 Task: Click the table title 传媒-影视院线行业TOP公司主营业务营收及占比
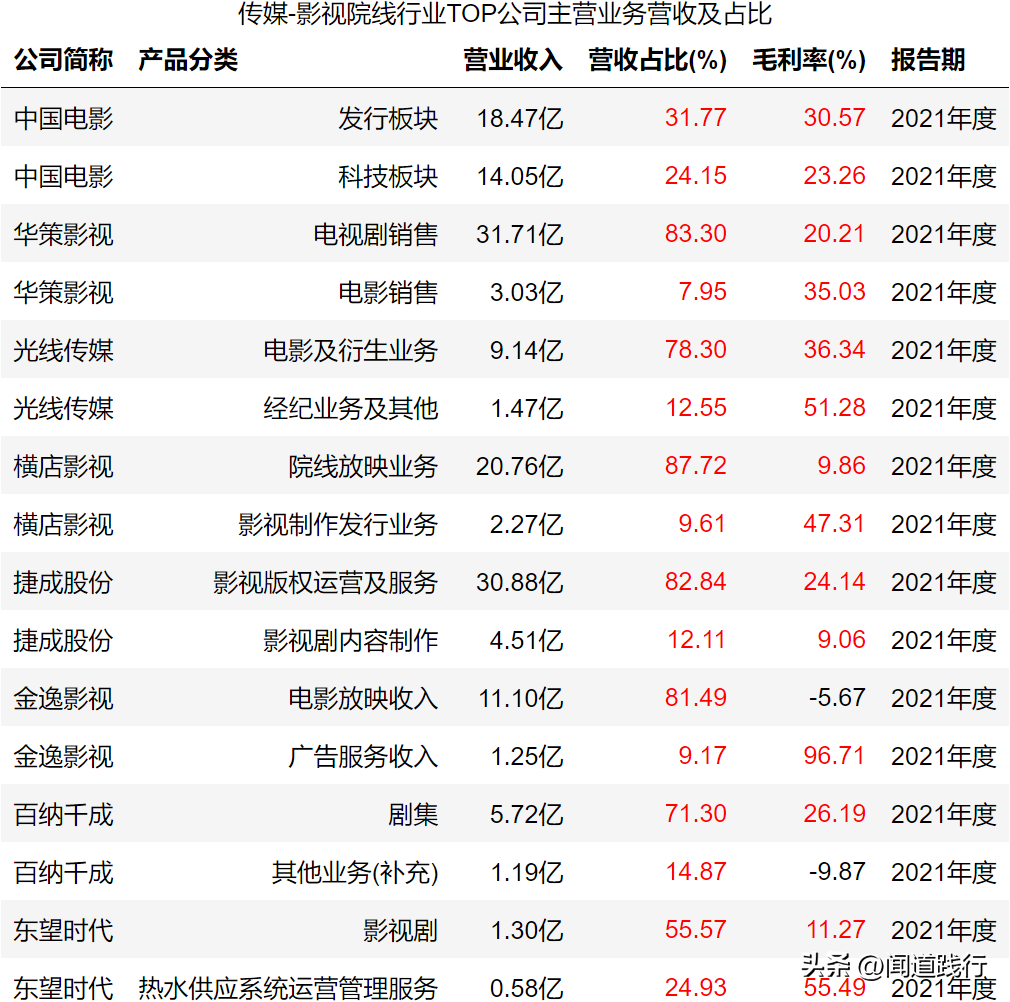point(505,14)
